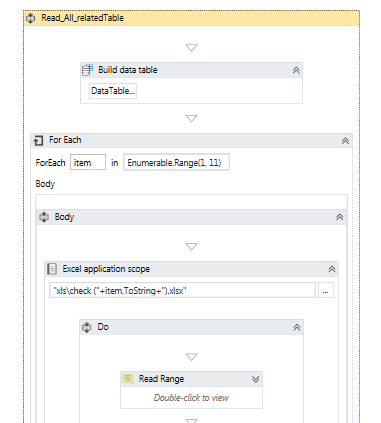Click the Read_All_relatedTable sequence icon
This screenshot has width=381, height=423.
pyautogui.click(x=30, y=18)
